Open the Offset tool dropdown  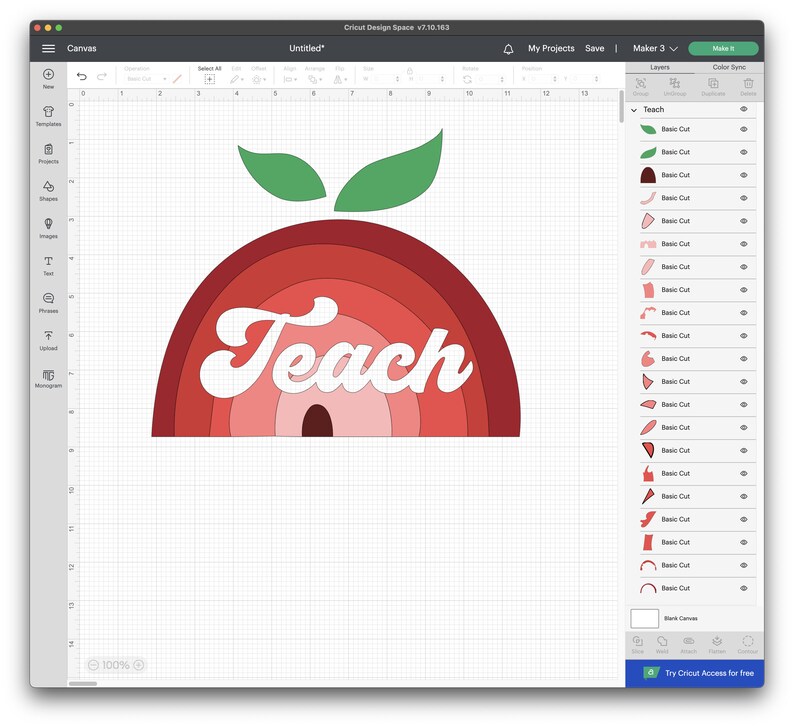click(x=258, y=79)
